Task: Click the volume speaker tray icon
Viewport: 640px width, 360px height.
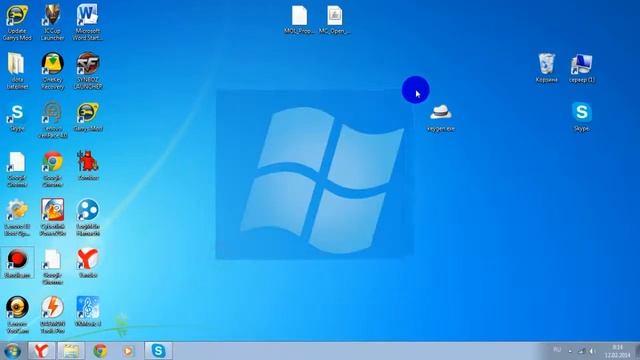Action: [592, 351]
